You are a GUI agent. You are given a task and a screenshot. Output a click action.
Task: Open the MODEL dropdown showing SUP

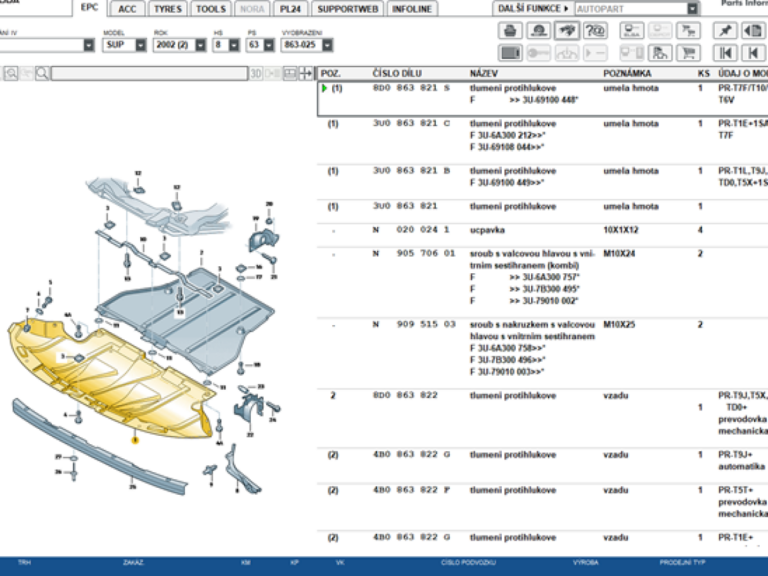click(141, 45)
